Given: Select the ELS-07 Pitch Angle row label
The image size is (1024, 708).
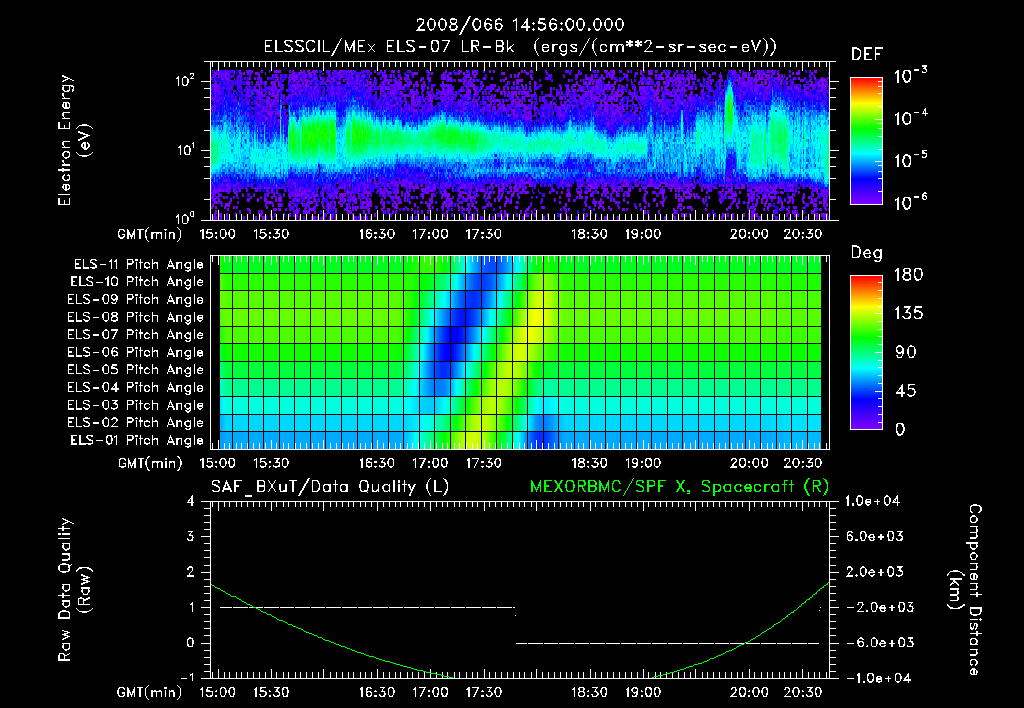Looking at the screenshot, I should [136, 335].
